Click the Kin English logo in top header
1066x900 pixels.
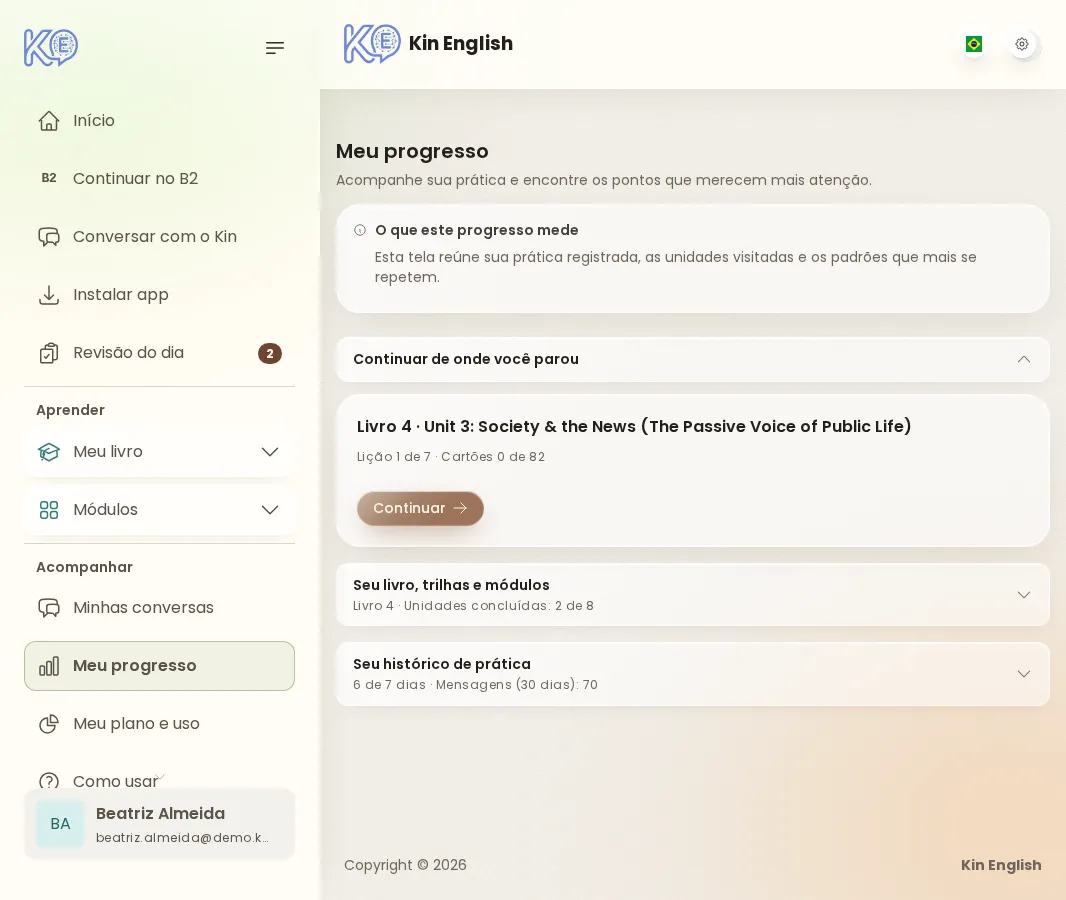coord(372,44)
